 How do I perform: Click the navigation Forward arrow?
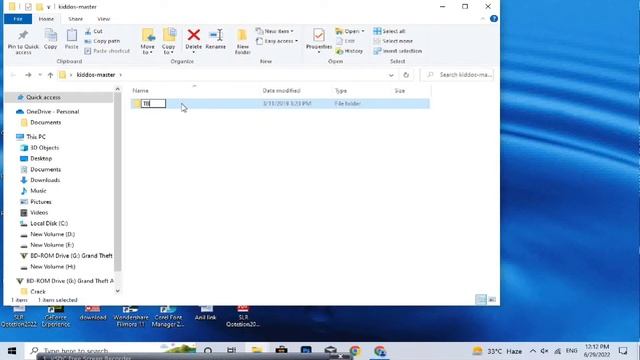tap(28, 75)
